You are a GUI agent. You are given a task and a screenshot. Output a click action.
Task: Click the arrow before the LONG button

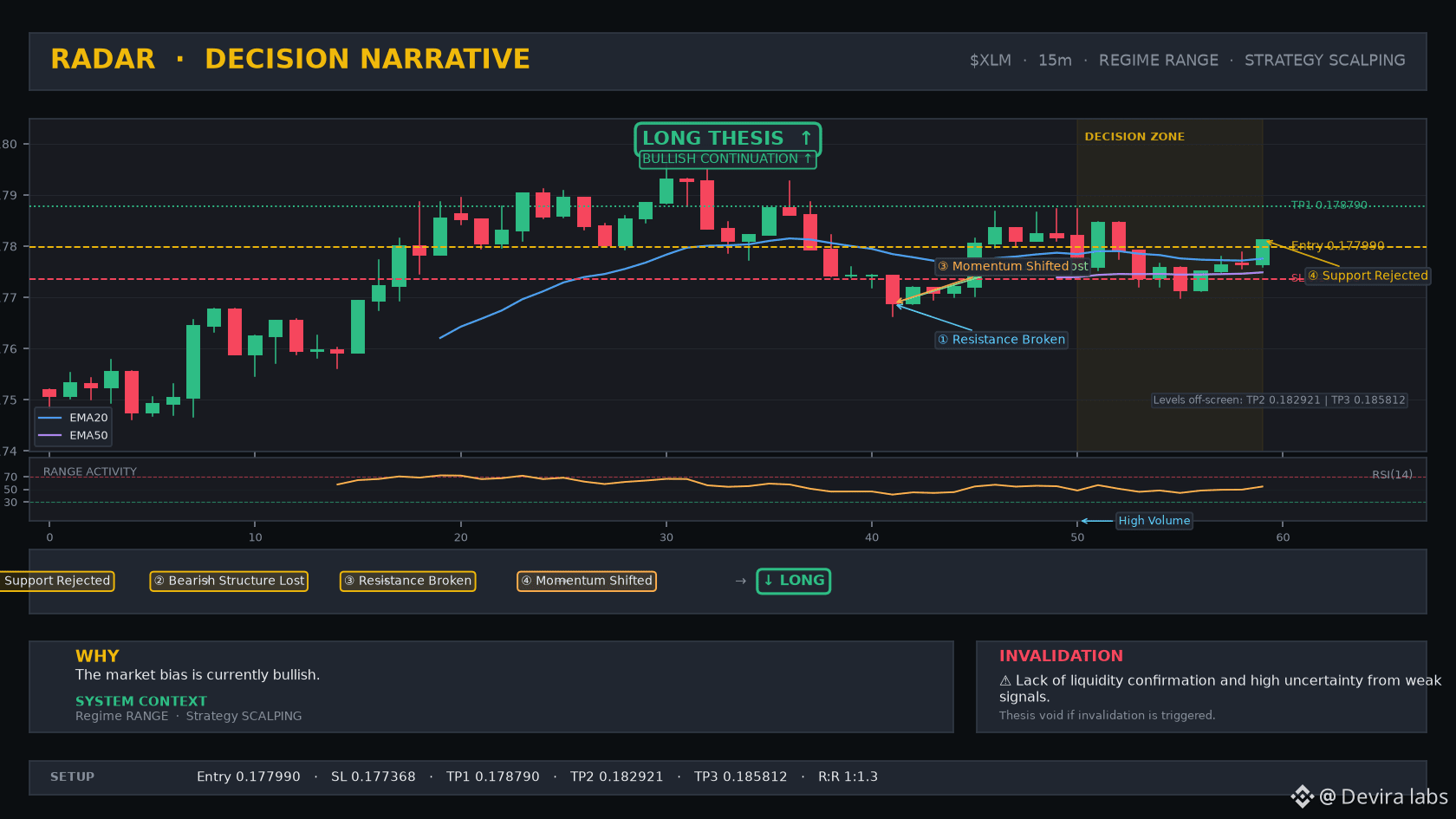(x=740, y=582)
